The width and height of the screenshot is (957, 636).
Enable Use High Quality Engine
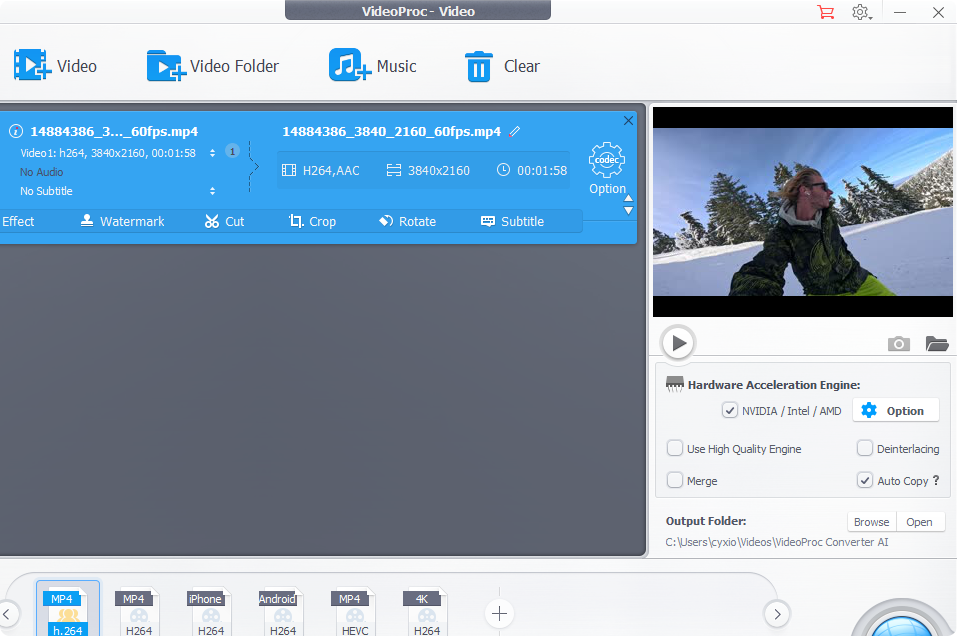click(674, 449)
